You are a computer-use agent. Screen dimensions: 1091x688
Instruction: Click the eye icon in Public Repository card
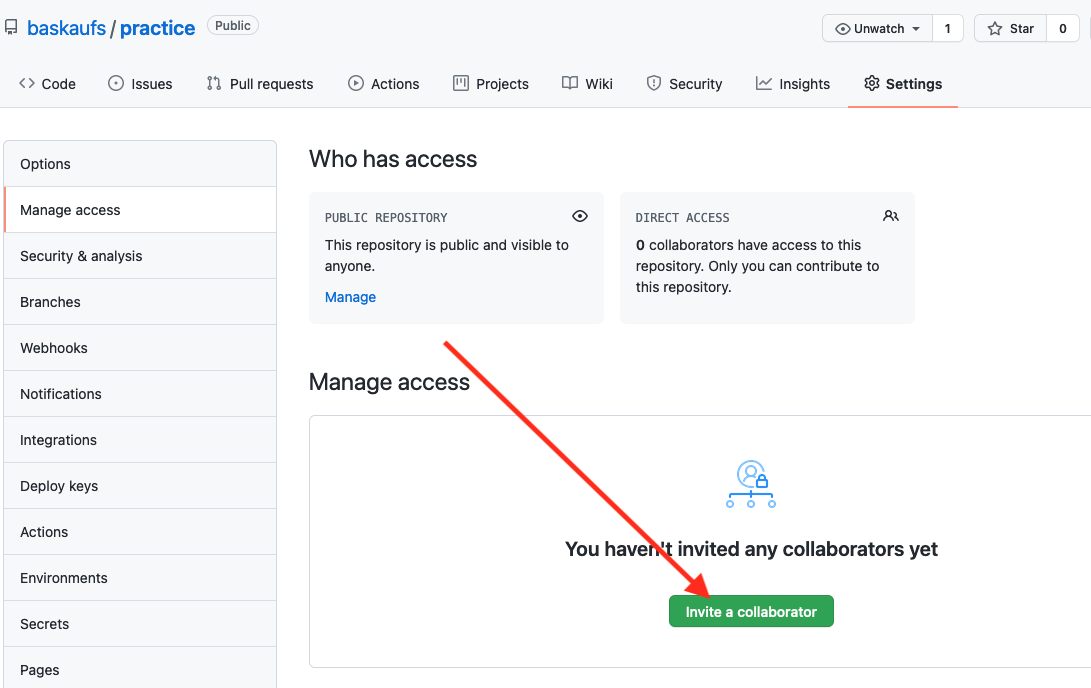point(580,216)
